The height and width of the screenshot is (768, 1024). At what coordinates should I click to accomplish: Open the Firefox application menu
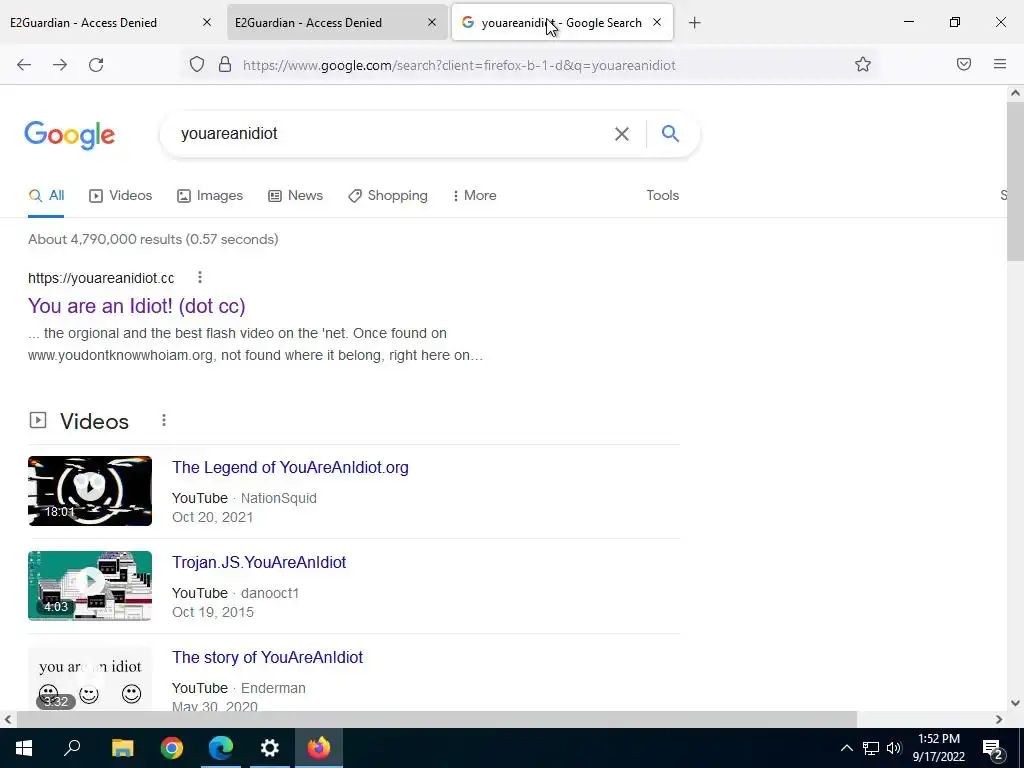click(x=1000, y=64)
